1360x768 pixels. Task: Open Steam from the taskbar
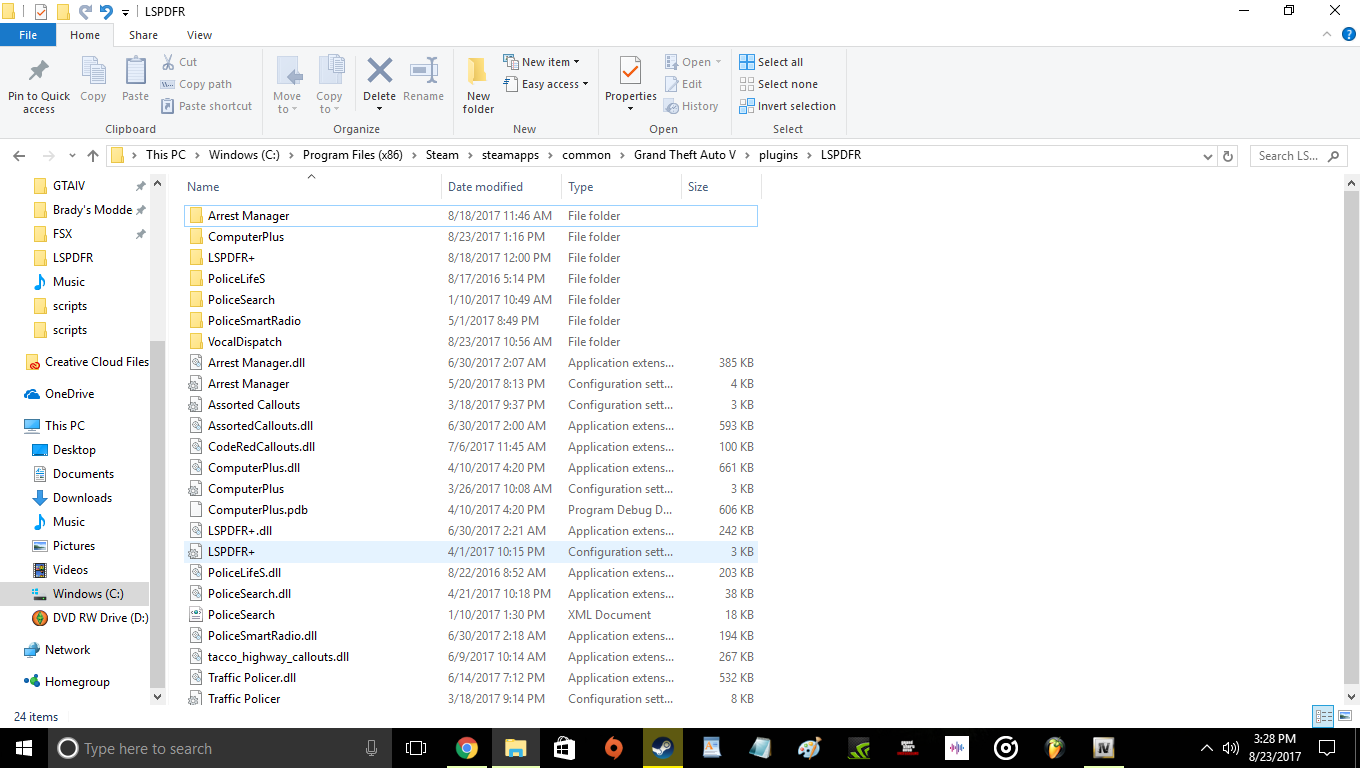662,748
